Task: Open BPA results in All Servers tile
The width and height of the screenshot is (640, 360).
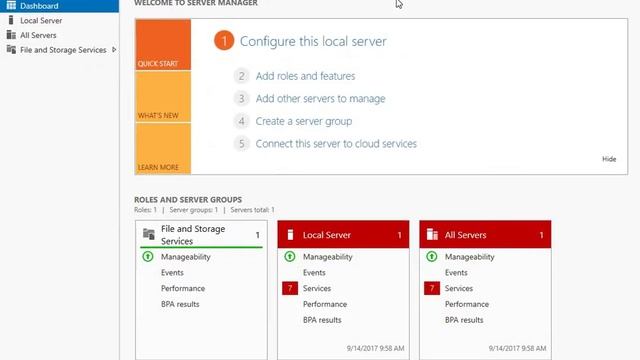Action: click(464, 320)
